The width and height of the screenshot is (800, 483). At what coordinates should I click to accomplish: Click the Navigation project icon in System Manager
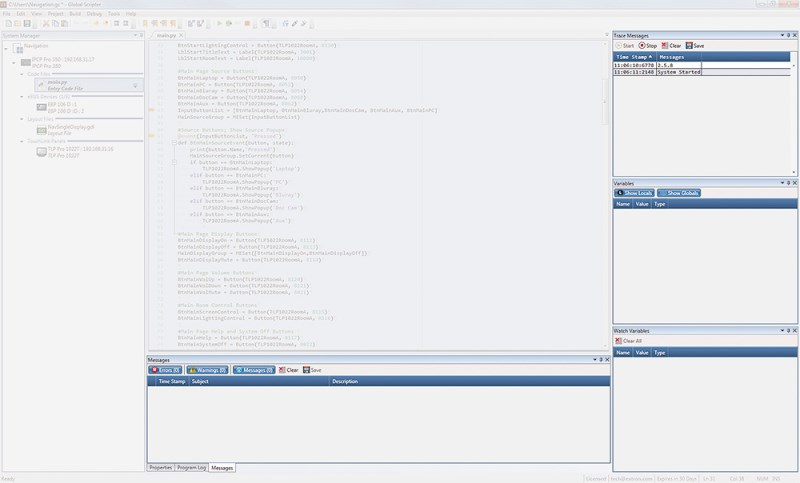point(18,49)
